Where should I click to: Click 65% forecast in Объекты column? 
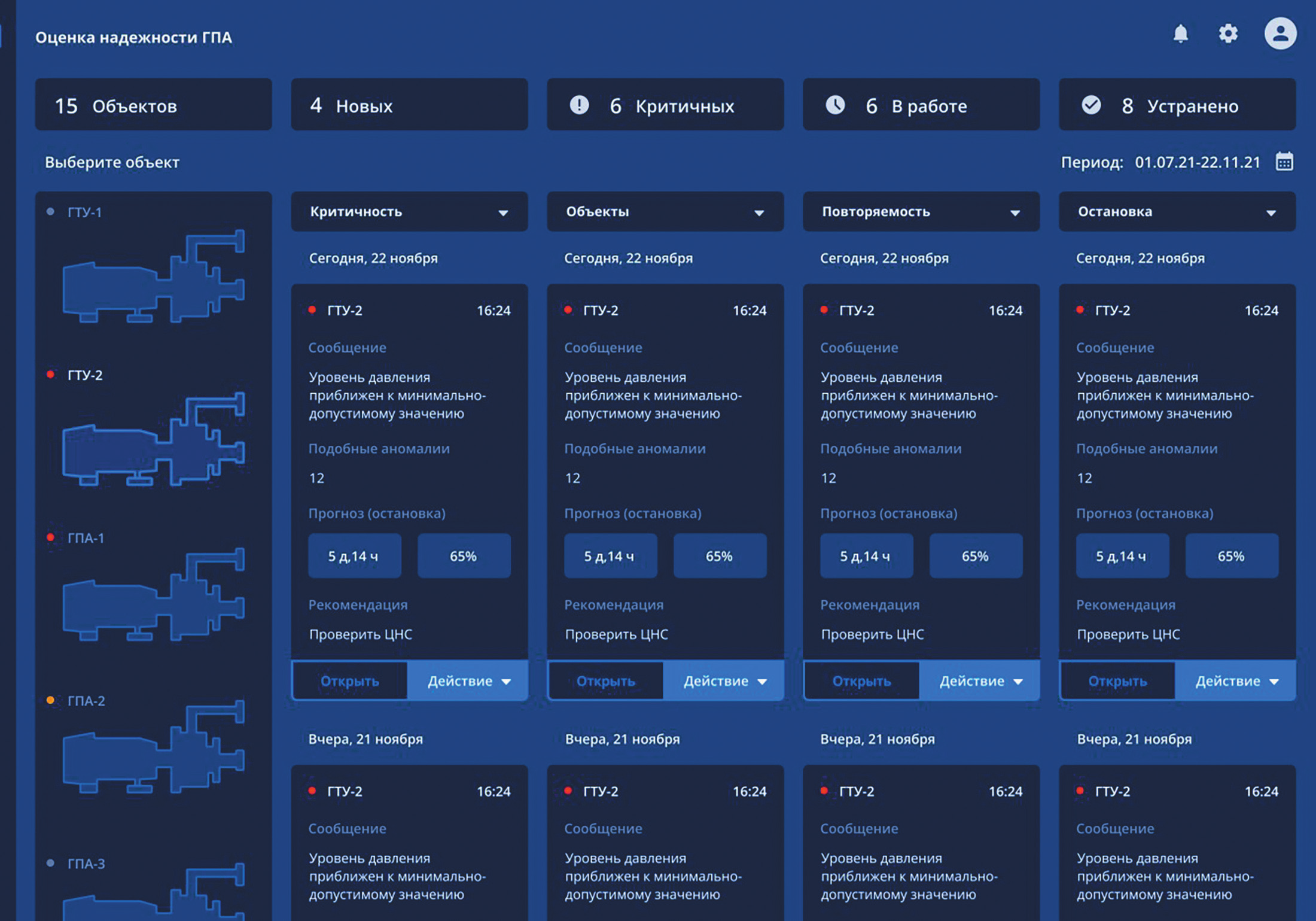(x=720, y=556)
